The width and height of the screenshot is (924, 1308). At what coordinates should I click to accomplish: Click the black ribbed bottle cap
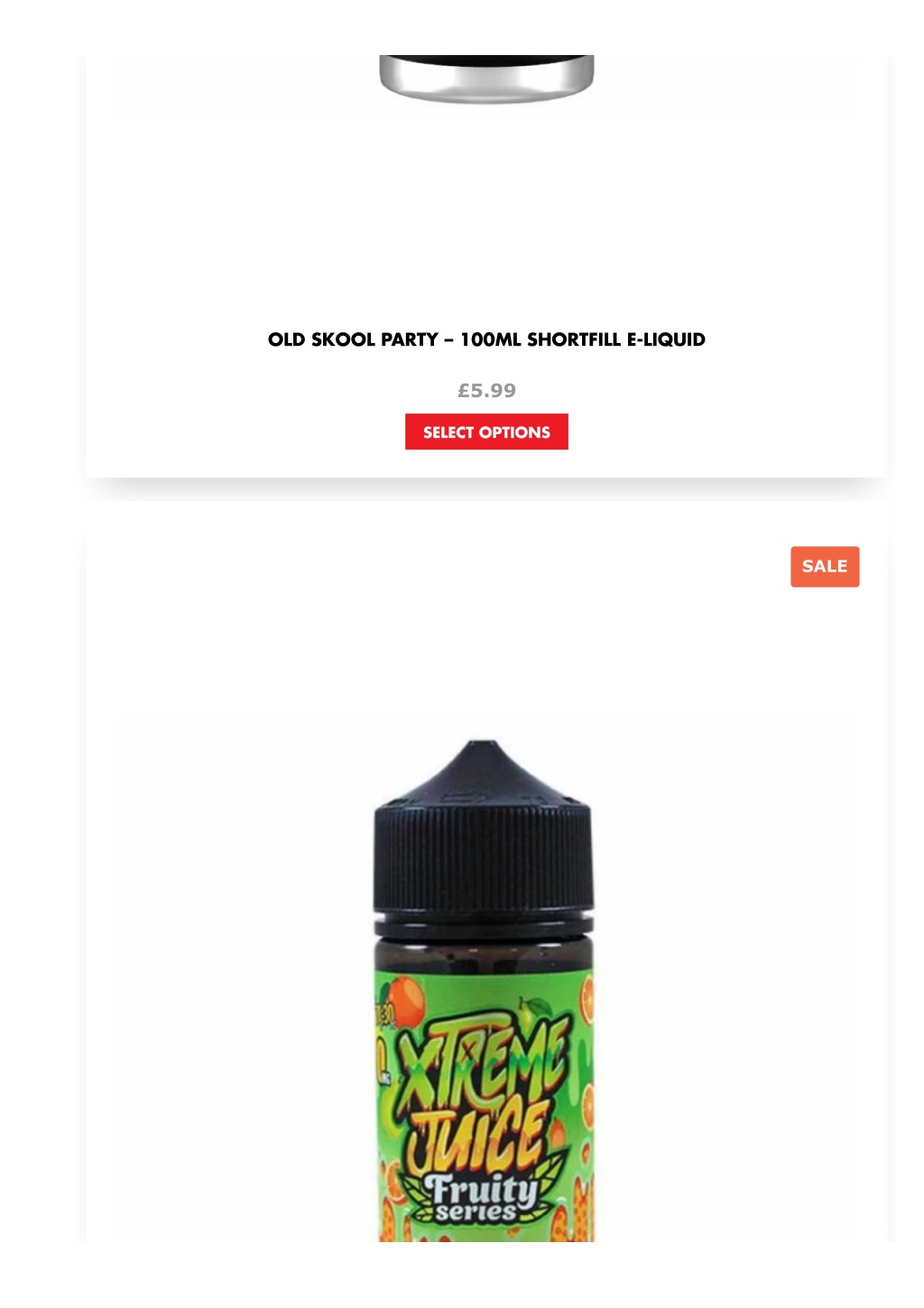tap(484, 858)
